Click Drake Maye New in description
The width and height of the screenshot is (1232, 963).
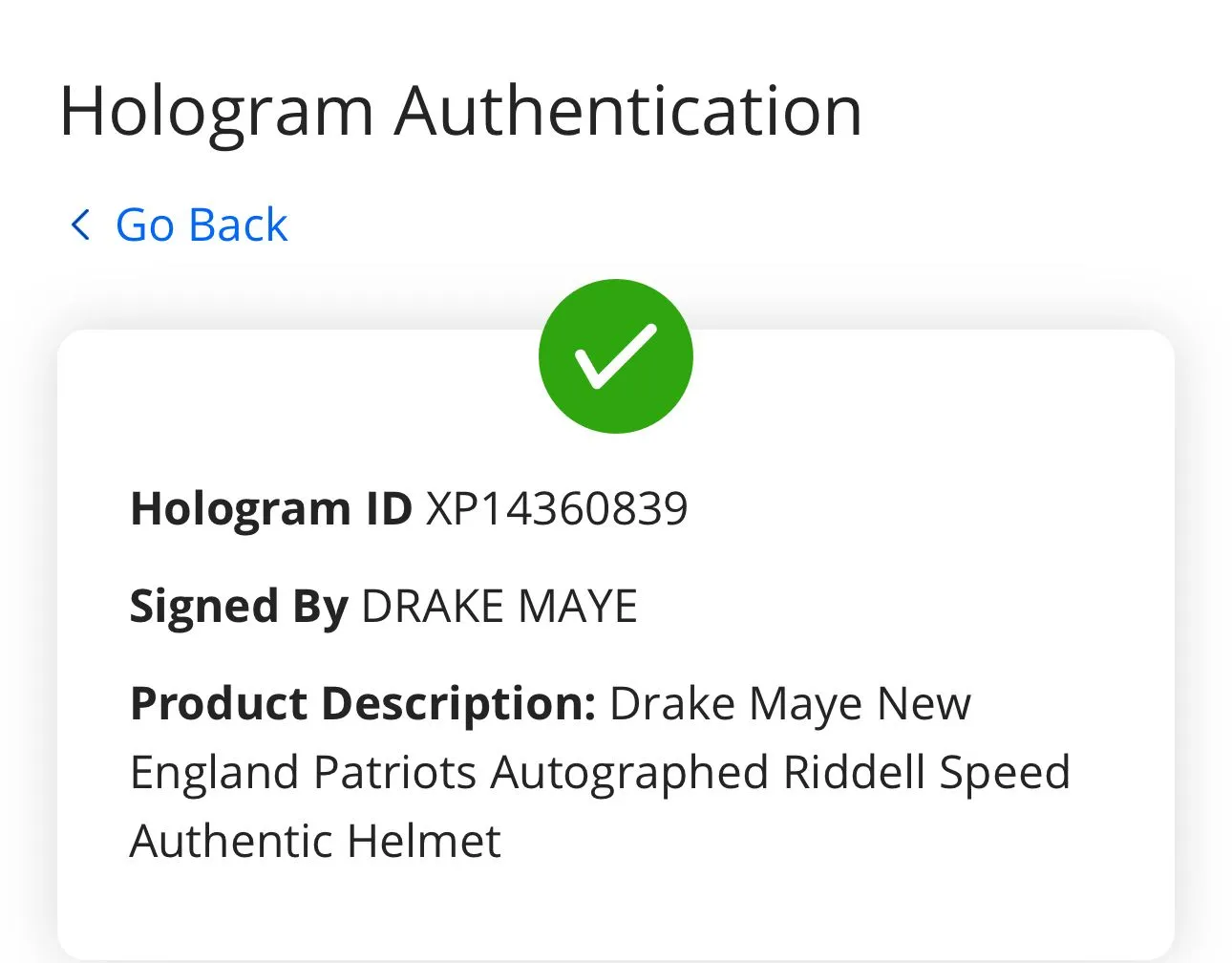790,705
